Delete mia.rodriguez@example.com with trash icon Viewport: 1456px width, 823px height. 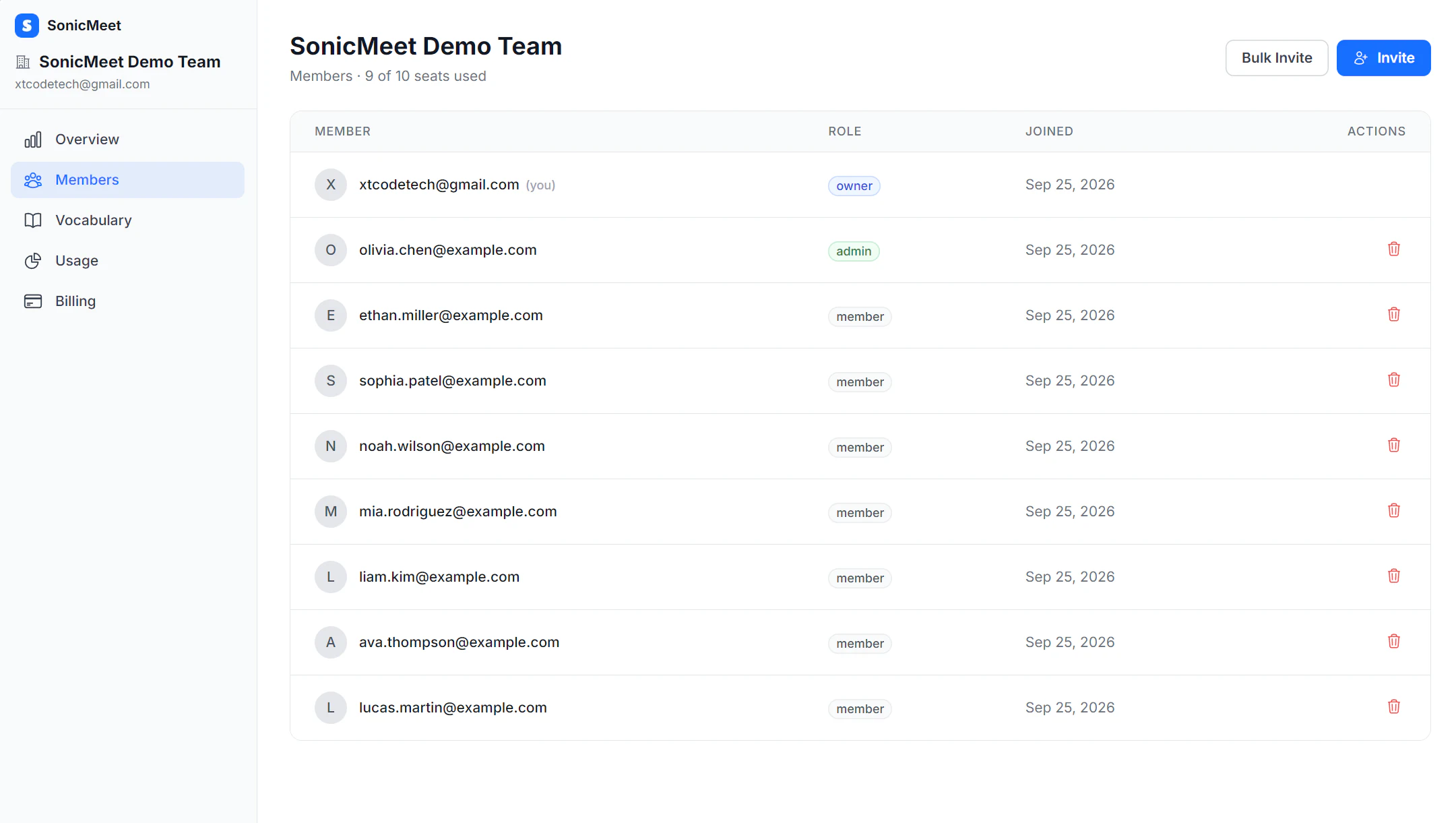pos(1394,511)
